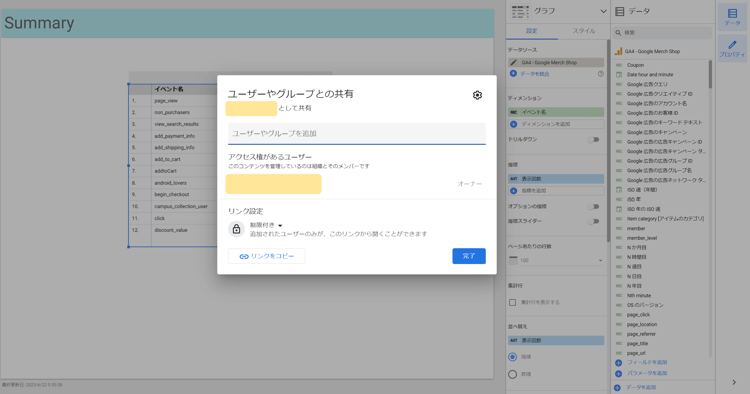
Task: Click the イベント名 table column header
Action: [x=168, y=89]
